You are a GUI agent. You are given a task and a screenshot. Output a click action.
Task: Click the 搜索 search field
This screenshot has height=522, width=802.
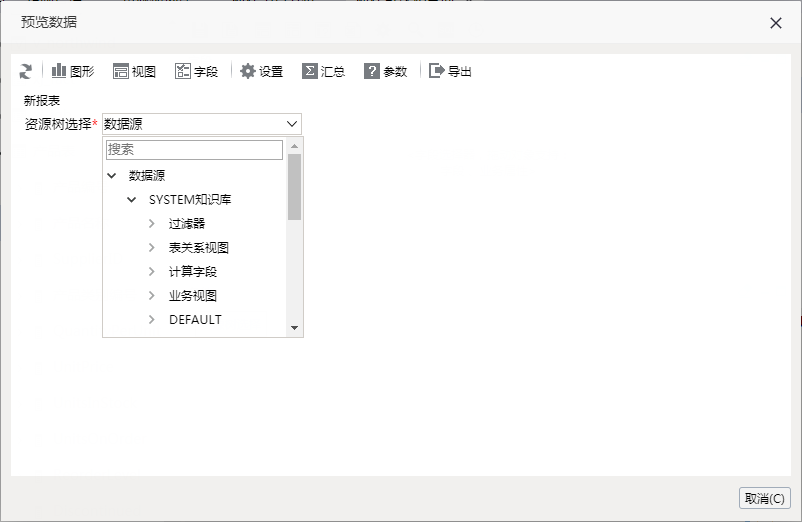[x=194, y=150]
